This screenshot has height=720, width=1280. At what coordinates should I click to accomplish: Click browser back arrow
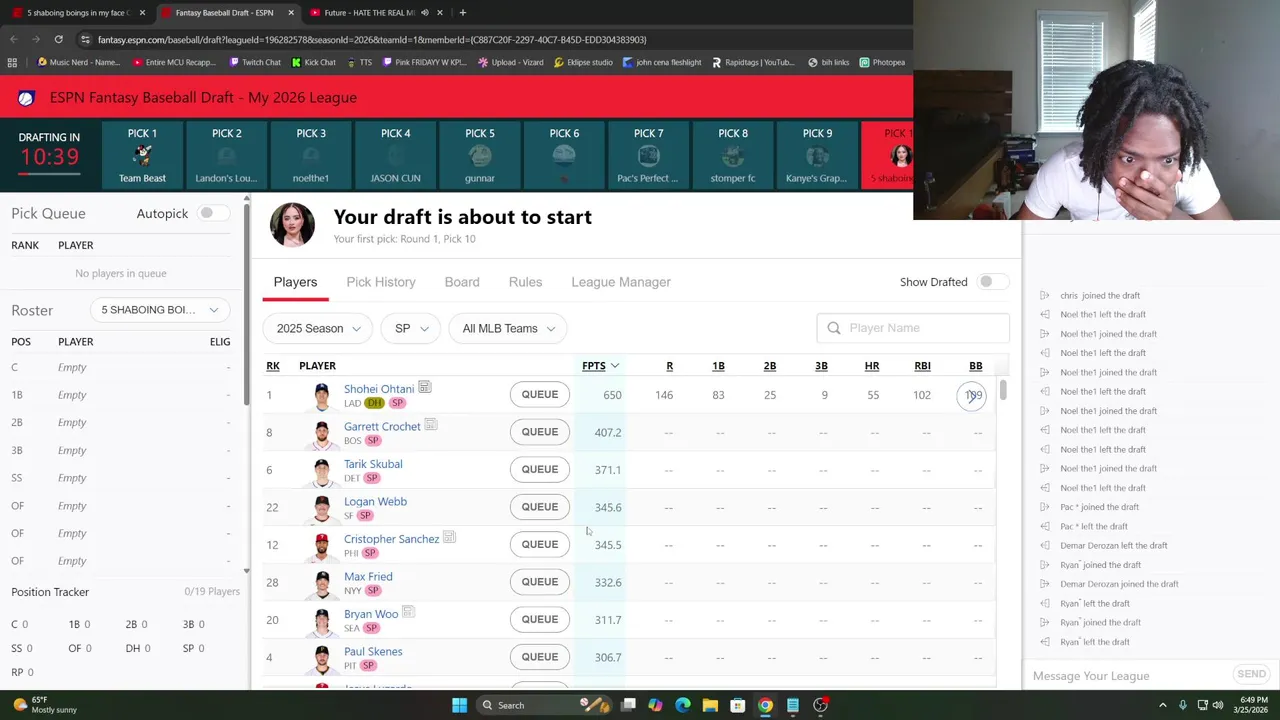coord(13,39)
